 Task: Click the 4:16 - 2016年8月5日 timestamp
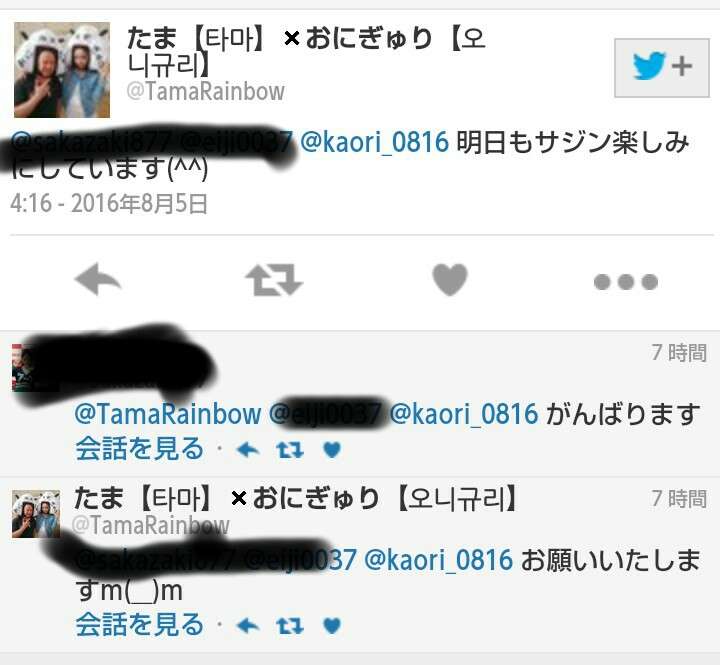coord(109,203)
